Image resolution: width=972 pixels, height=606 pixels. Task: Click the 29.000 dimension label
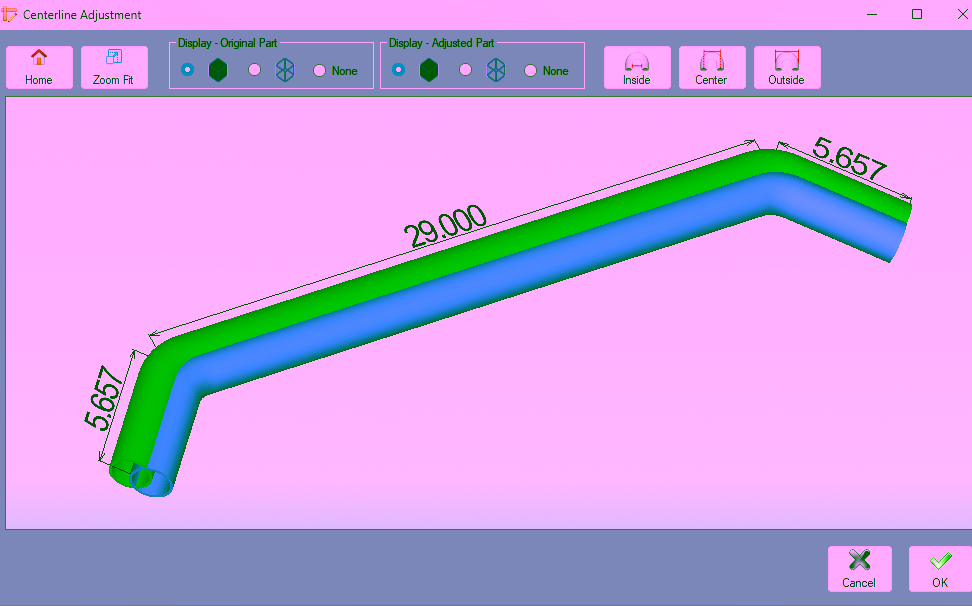pyautogui.click(x=445, y=226)
